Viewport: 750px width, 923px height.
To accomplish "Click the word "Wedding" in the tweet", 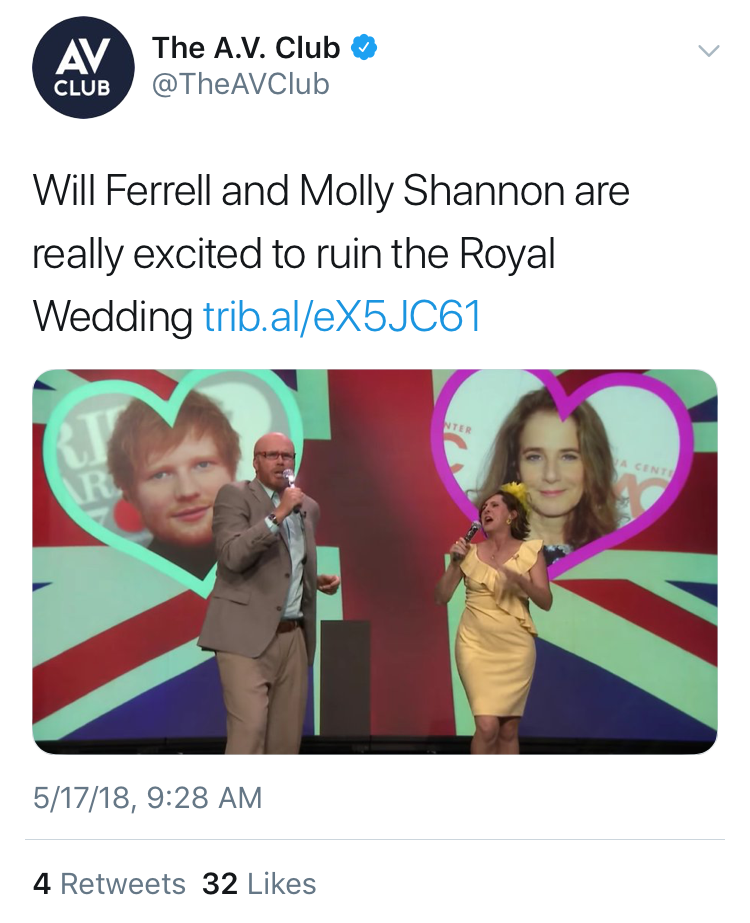I will point(112,317).
